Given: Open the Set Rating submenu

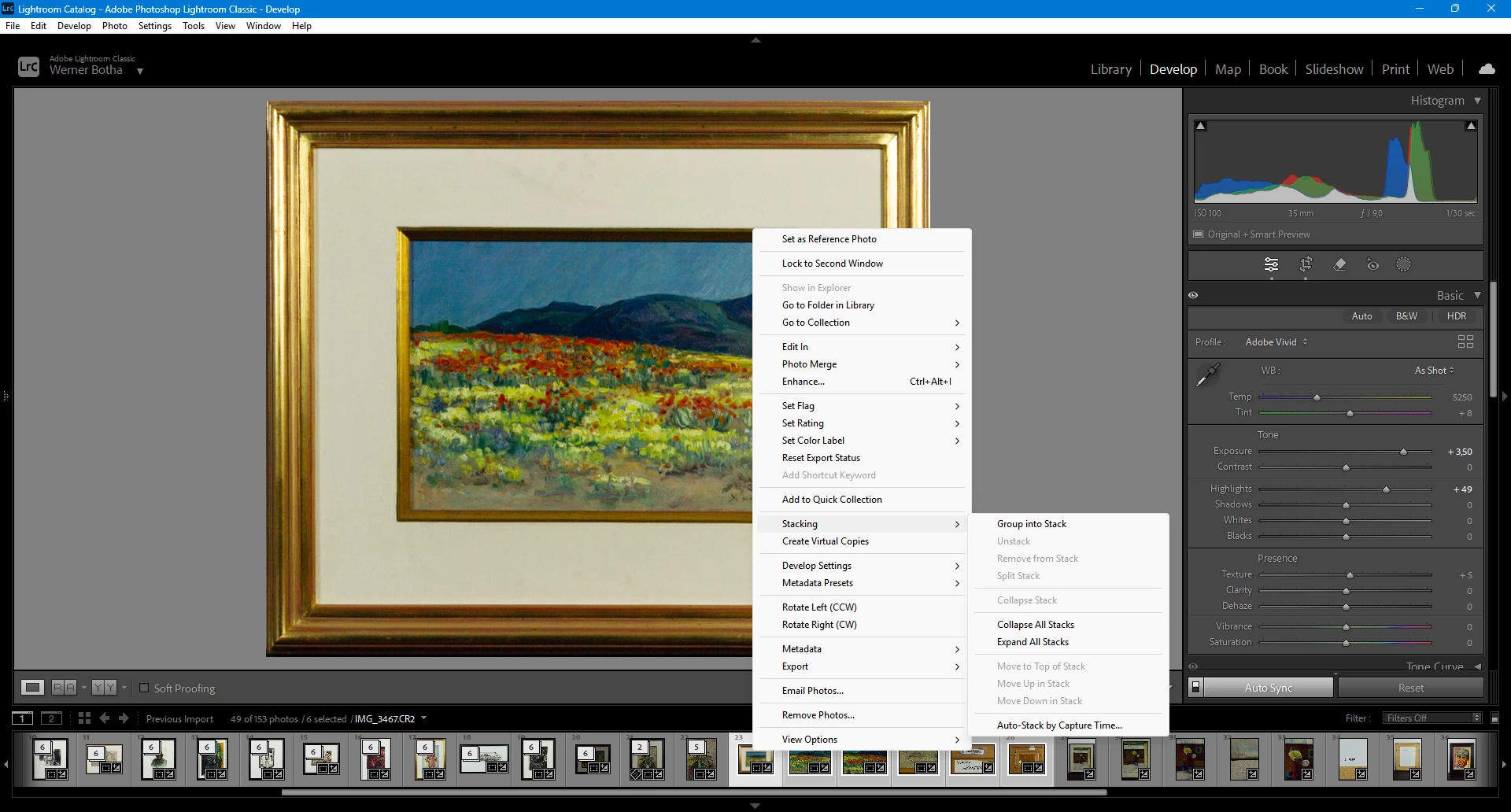Looking at the screenshot, I should click(x=862, y=423).
